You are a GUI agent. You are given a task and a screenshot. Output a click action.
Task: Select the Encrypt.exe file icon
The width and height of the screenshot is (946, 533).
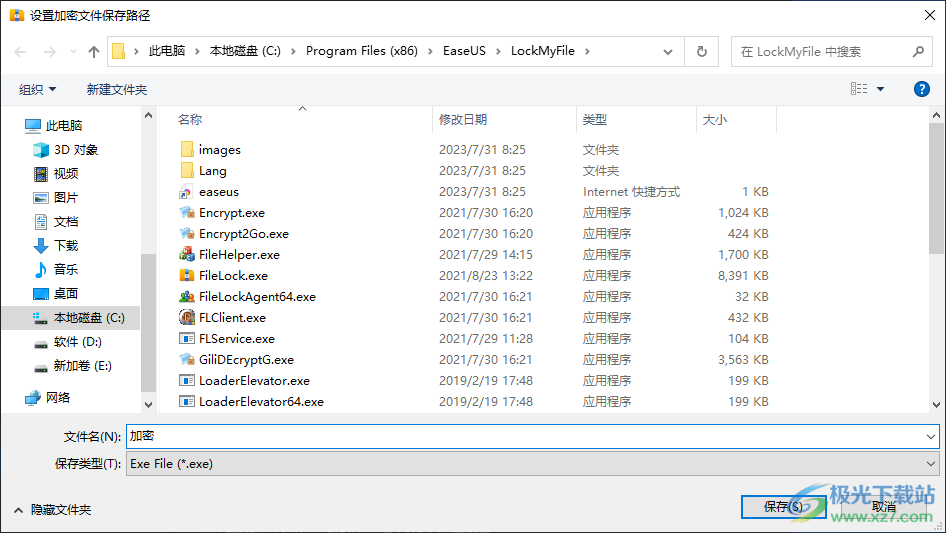point(186,212)
